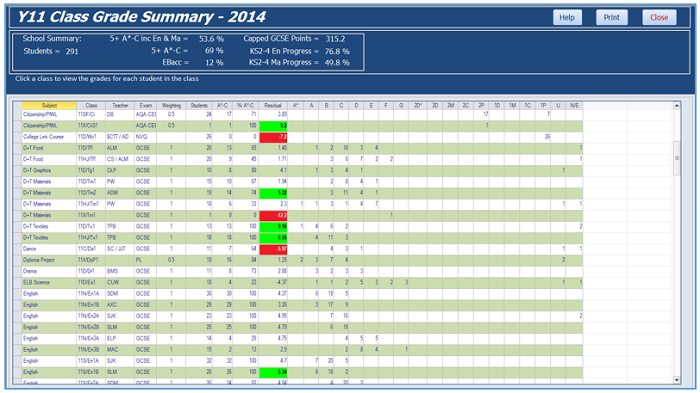Open the Help button
This screenshot has height=393, width=700.
click(567, 17)
